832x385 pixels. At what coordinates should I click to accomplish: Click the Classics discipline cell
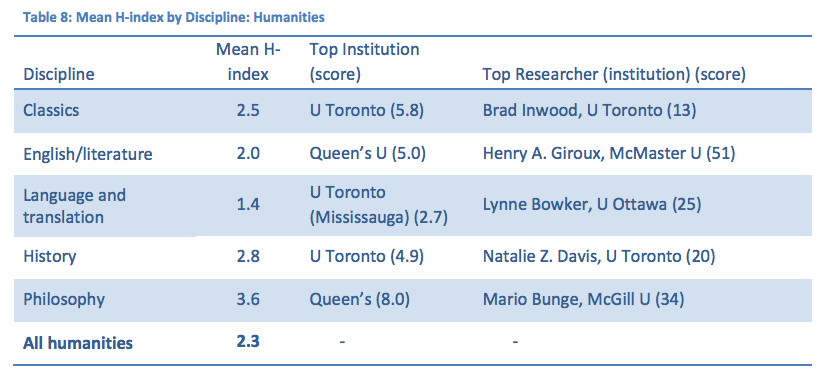click(x=51, y=110)
